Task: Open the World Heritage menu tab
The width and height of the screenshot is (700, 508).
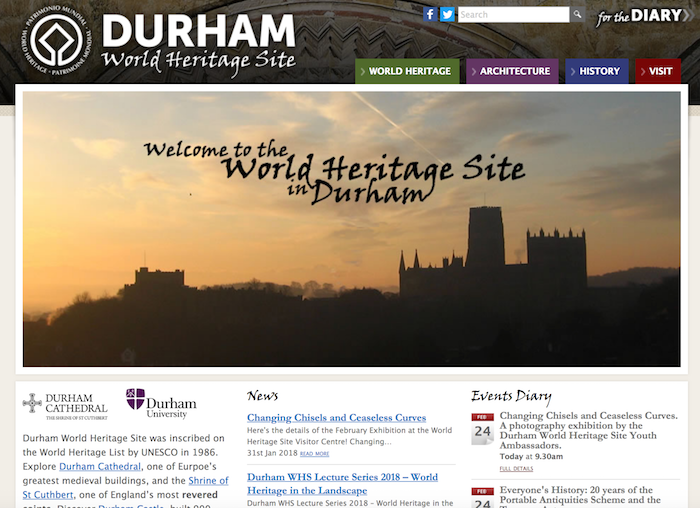Action: [x=407, y=71]
